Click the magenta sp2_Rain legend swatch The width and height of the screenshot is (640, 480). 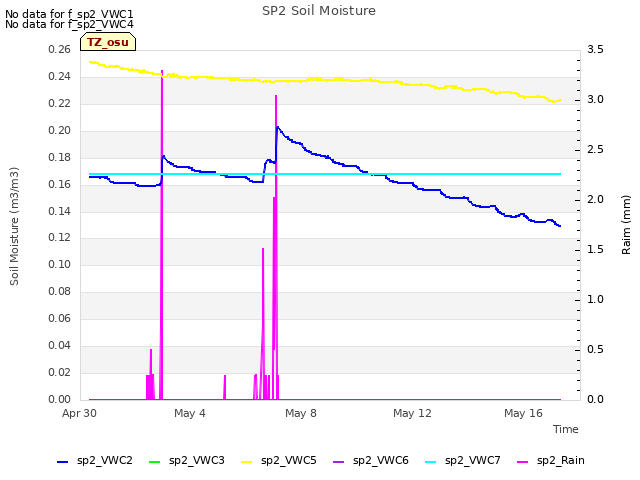tap(522, 462)
